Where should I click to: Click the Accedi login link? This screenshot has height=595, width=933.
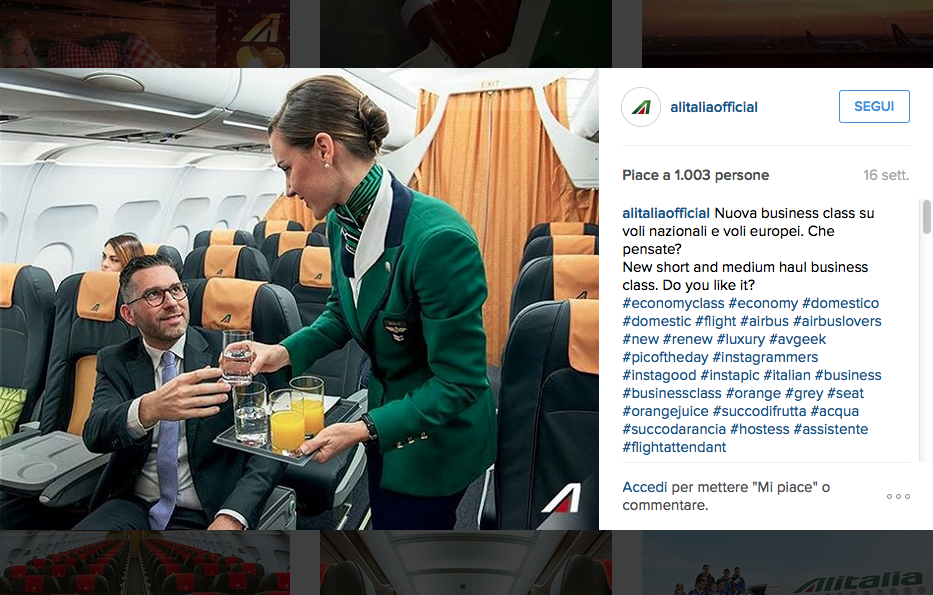(x=644, y=487)
